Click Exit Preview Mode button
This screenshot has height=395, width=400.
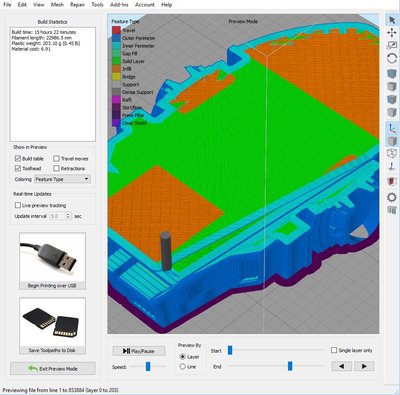53,369
